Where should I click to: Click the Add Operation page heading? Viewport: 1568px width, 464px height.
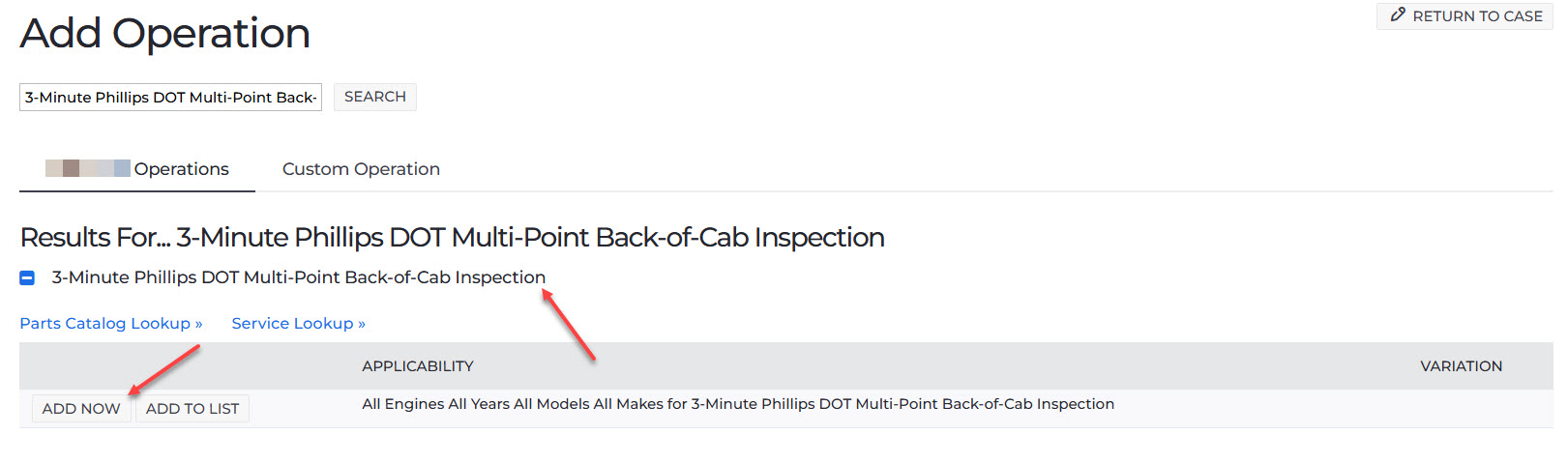click(165, 34)
